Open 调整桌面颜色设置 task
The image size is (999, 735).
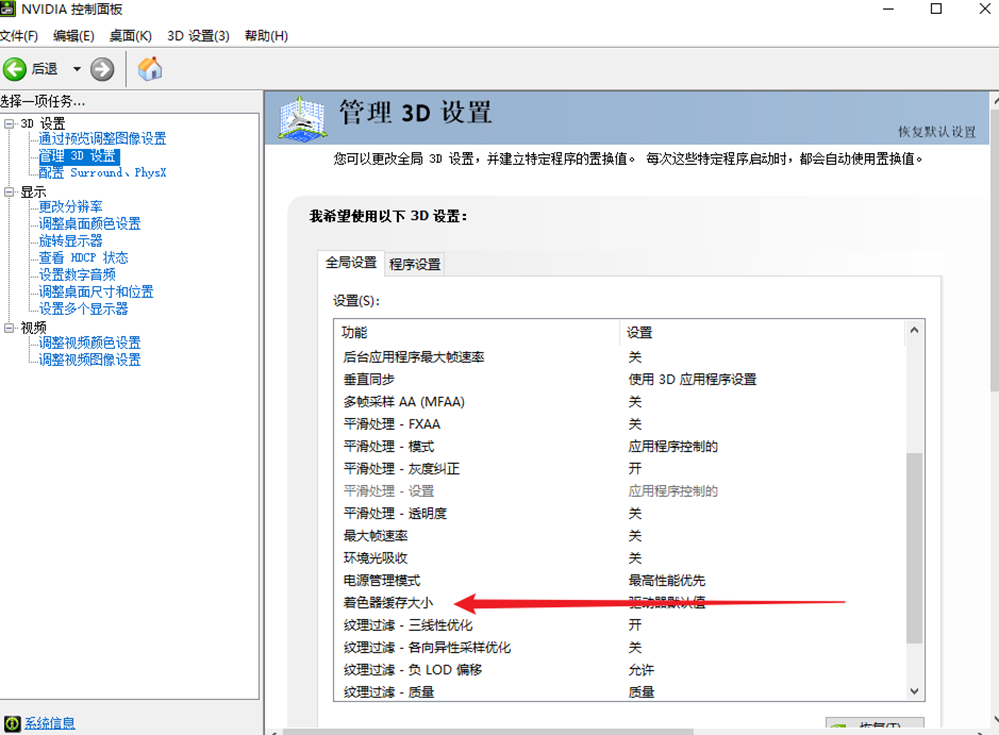[x=89, y=224]
